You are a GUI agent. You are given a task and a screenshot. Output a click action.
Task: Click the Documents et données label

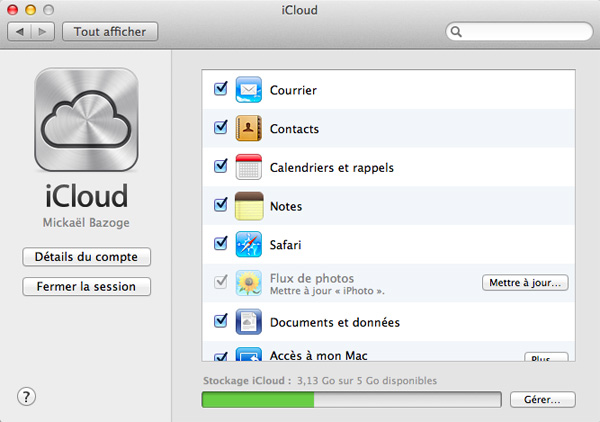pyautogui.click(x=335, y=323)
